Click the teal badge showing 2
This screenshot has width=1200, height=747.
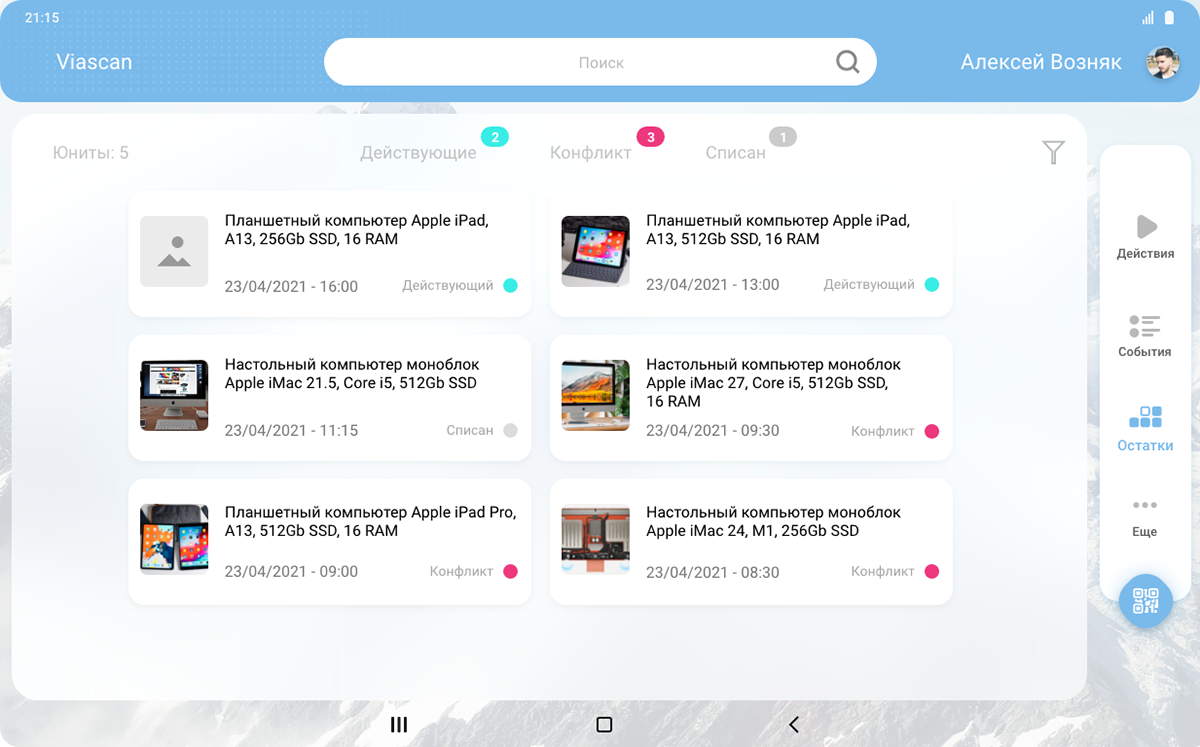click(x=495, y=137)
